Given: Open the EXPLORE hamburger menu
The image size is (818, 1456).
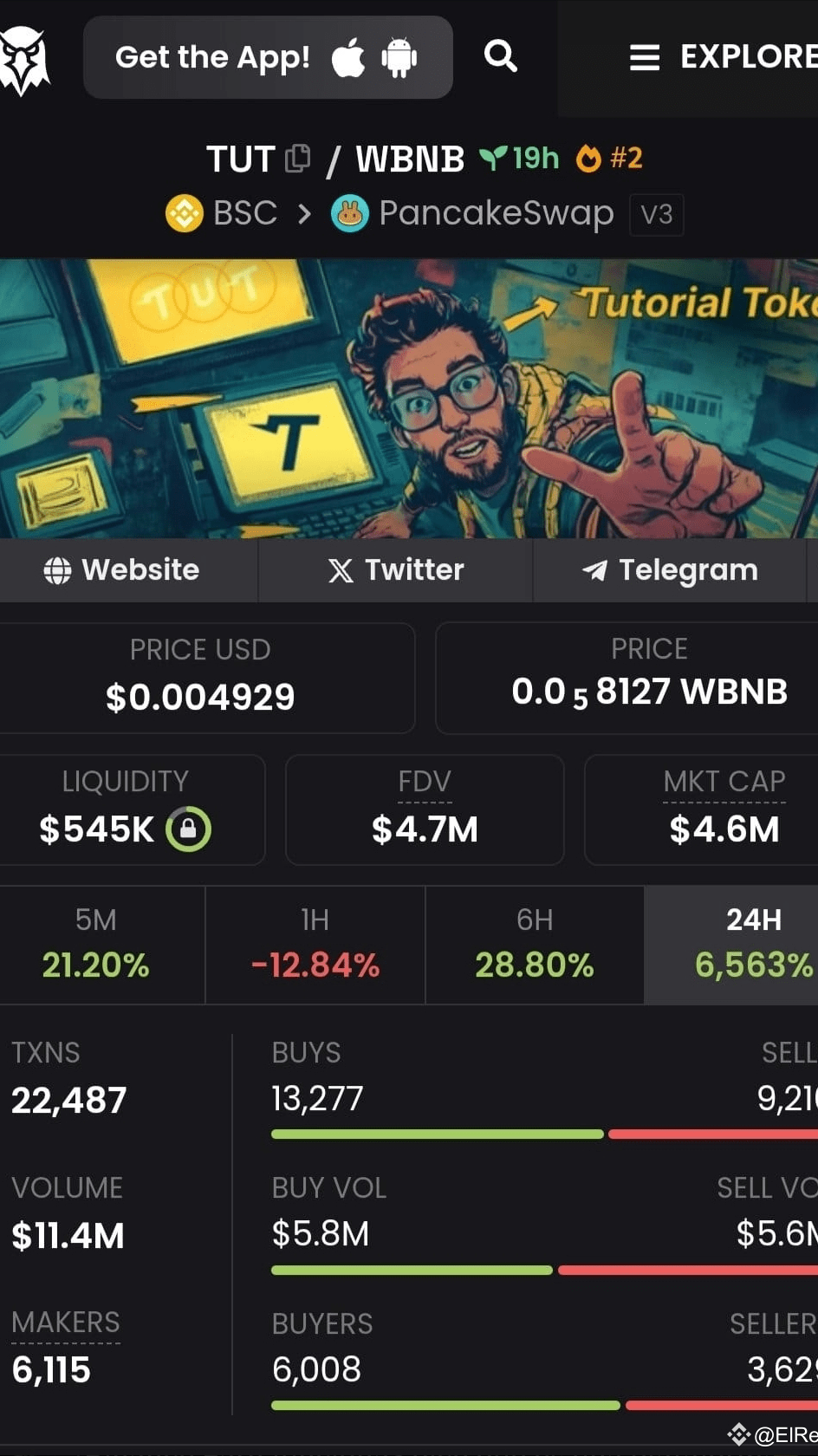Looking at the screenshot, I should 723,57.
